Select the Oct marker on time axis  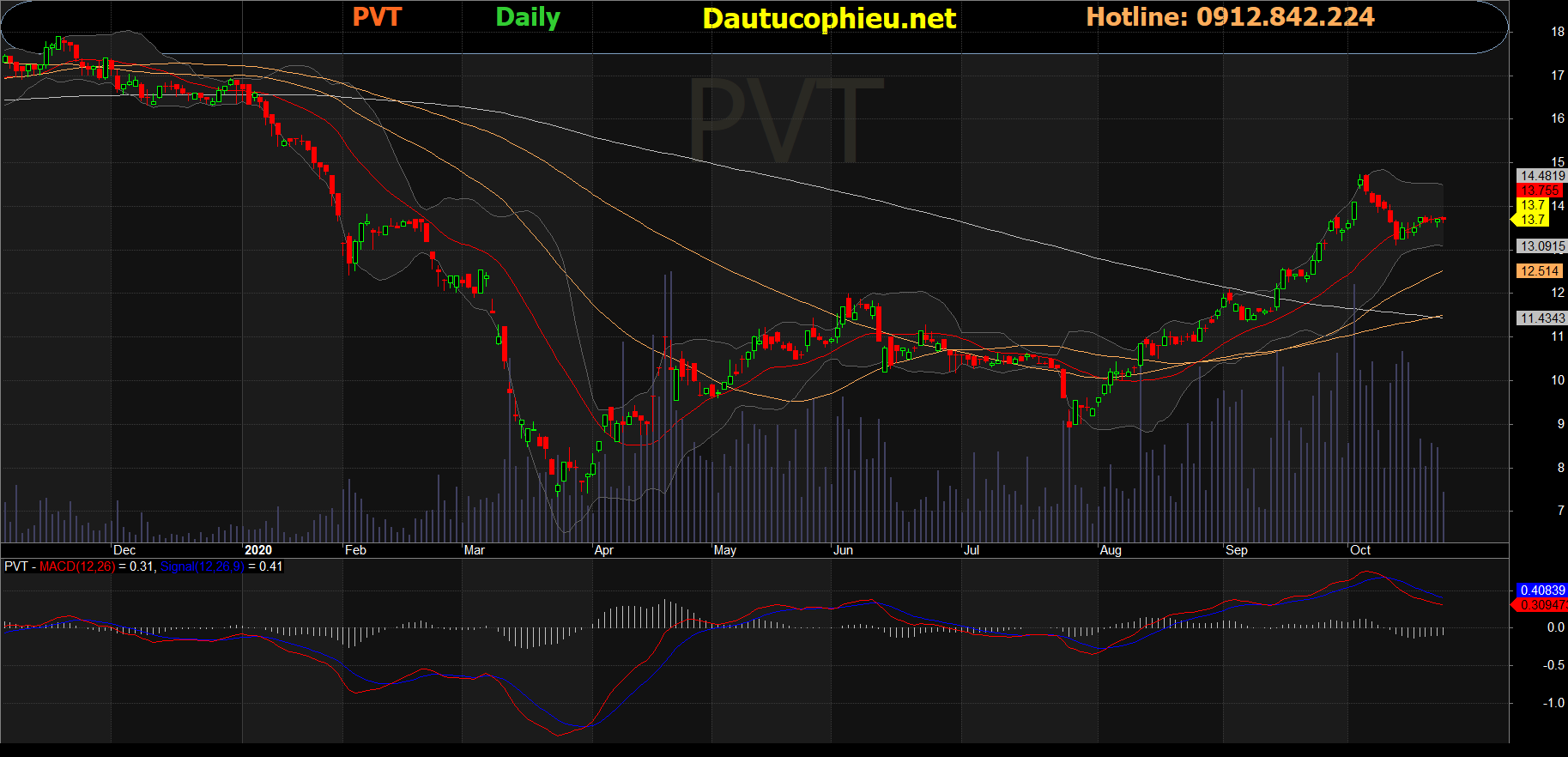tap(1360, 550)
